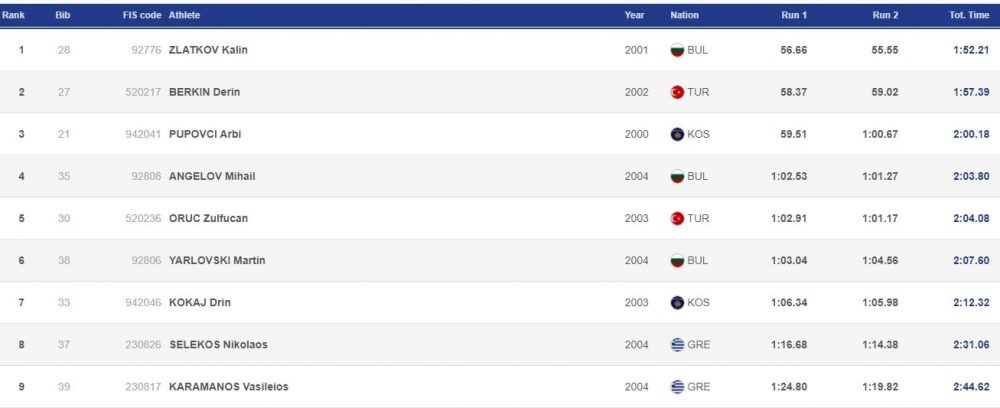Click the Nation column header
1000x408 pixels.
pos(684,15)
